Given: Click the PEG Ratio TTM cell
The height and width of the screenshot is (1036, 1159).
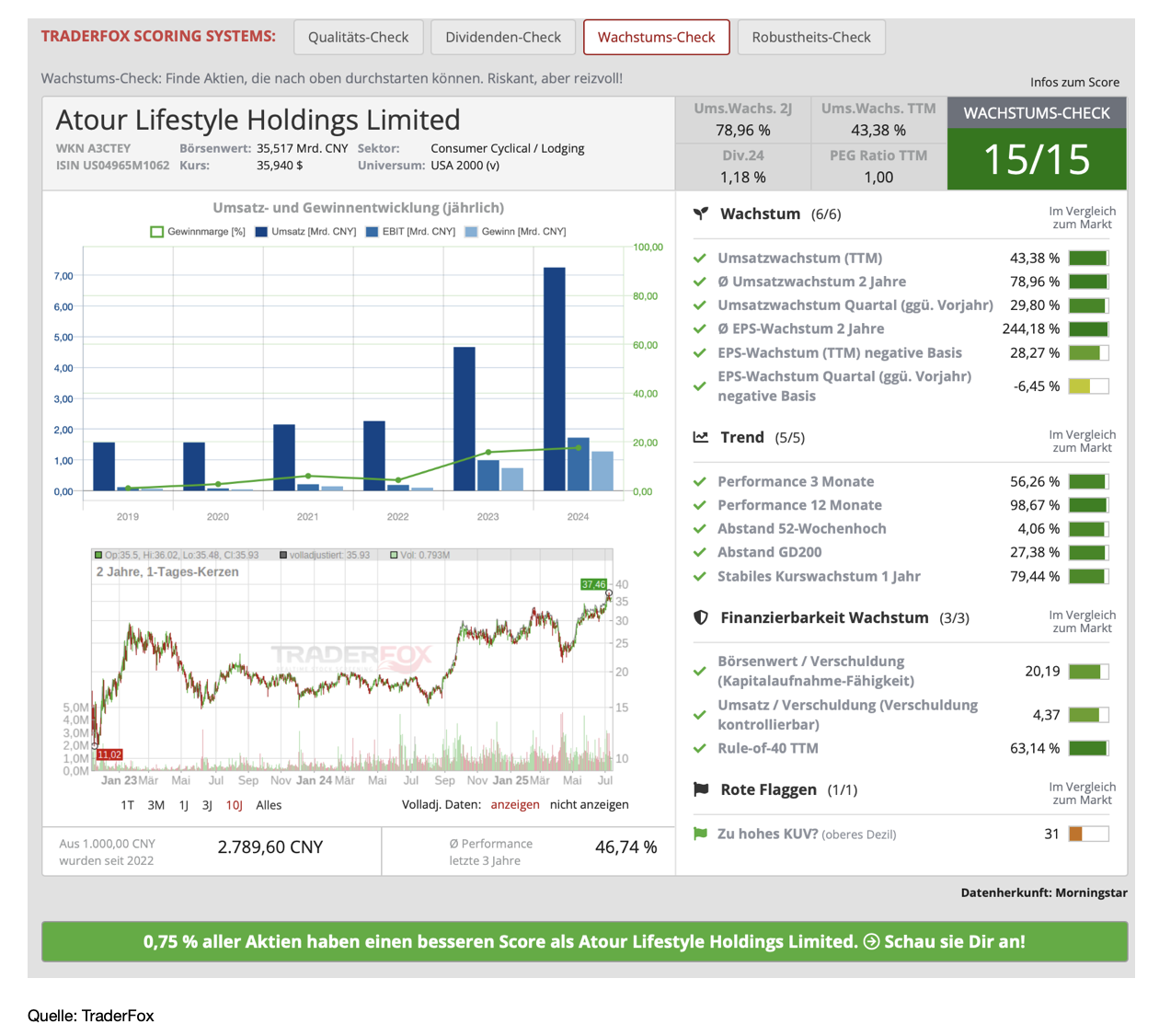Looking at the screenshot, I should [878, 167].
